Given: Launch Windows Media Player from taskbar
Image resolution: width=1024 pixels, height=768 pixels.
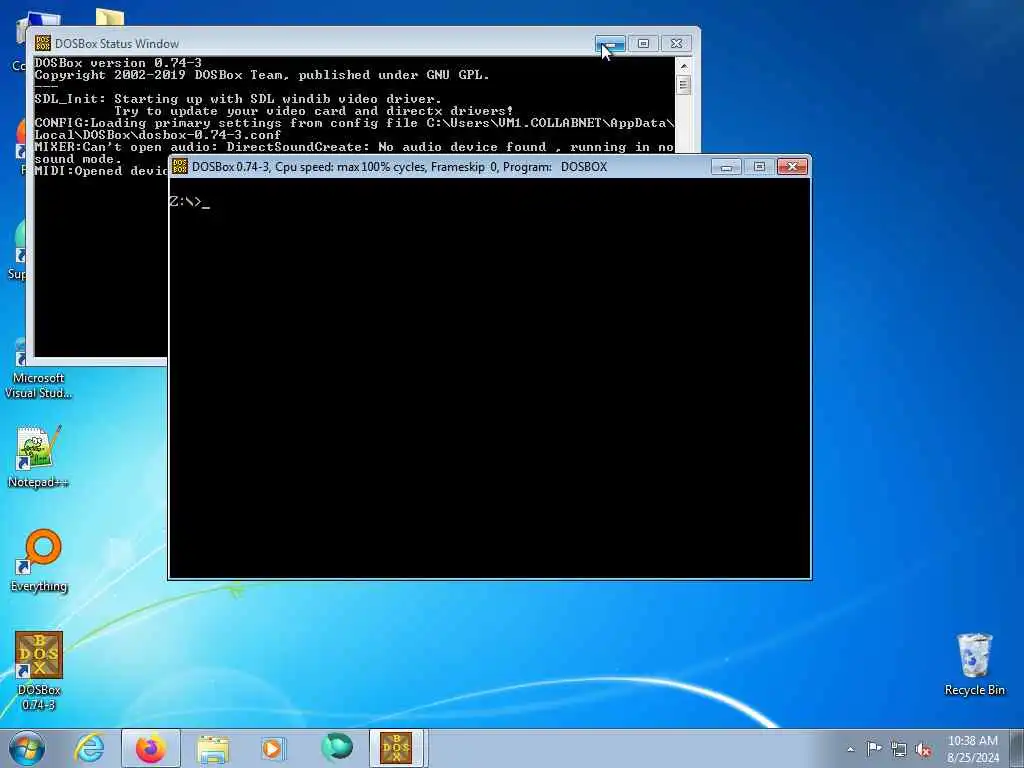Looking at the screenshot, I should 273,748.
